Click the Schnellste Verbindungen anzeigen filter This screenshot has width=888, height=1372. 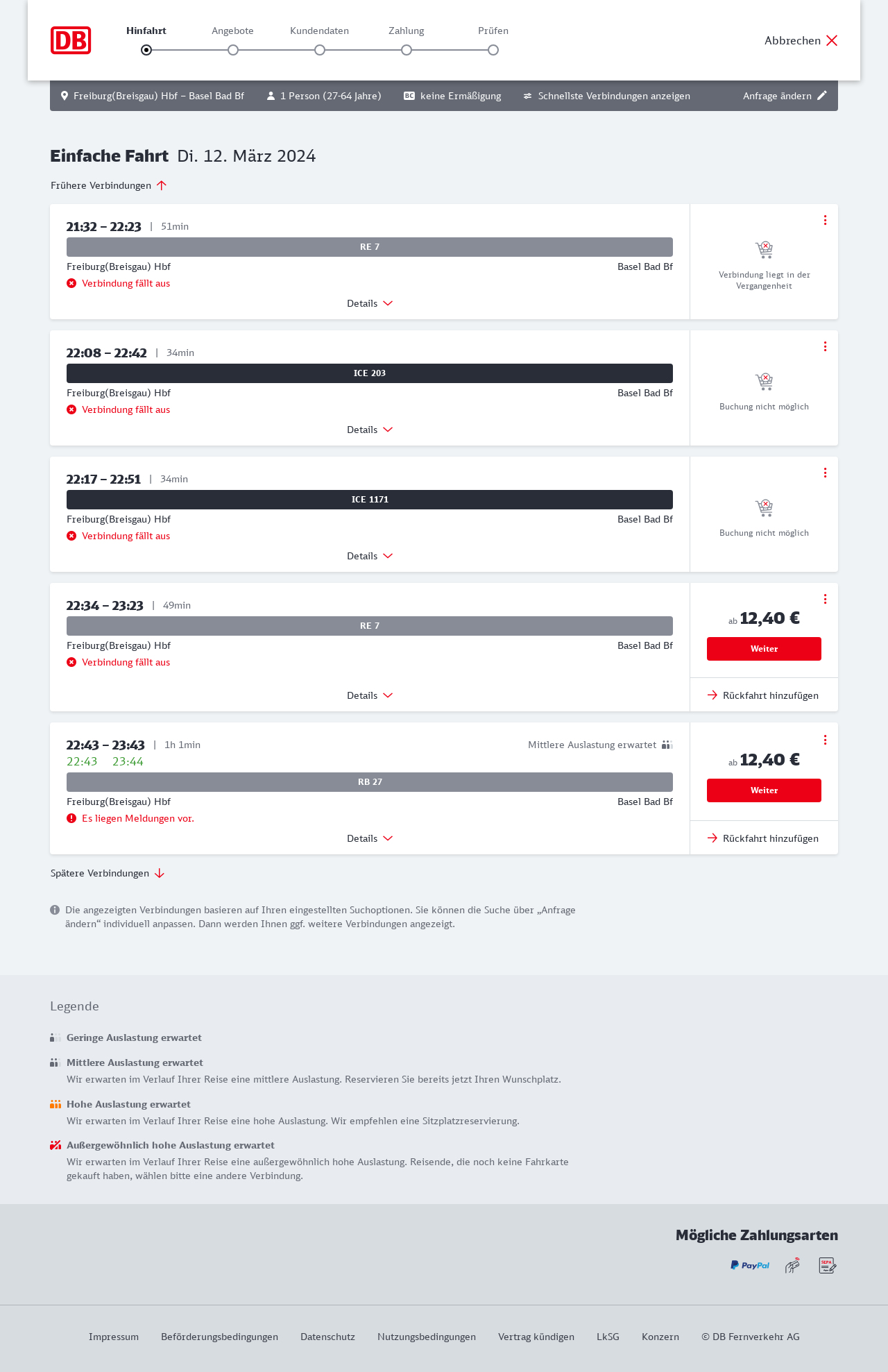click(x=606, y=96)
